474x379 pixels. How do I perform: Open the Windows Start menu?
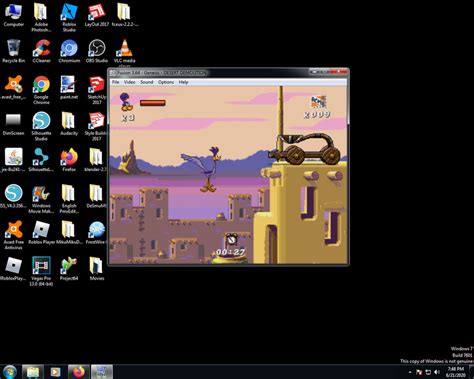(x=10, y=372)
